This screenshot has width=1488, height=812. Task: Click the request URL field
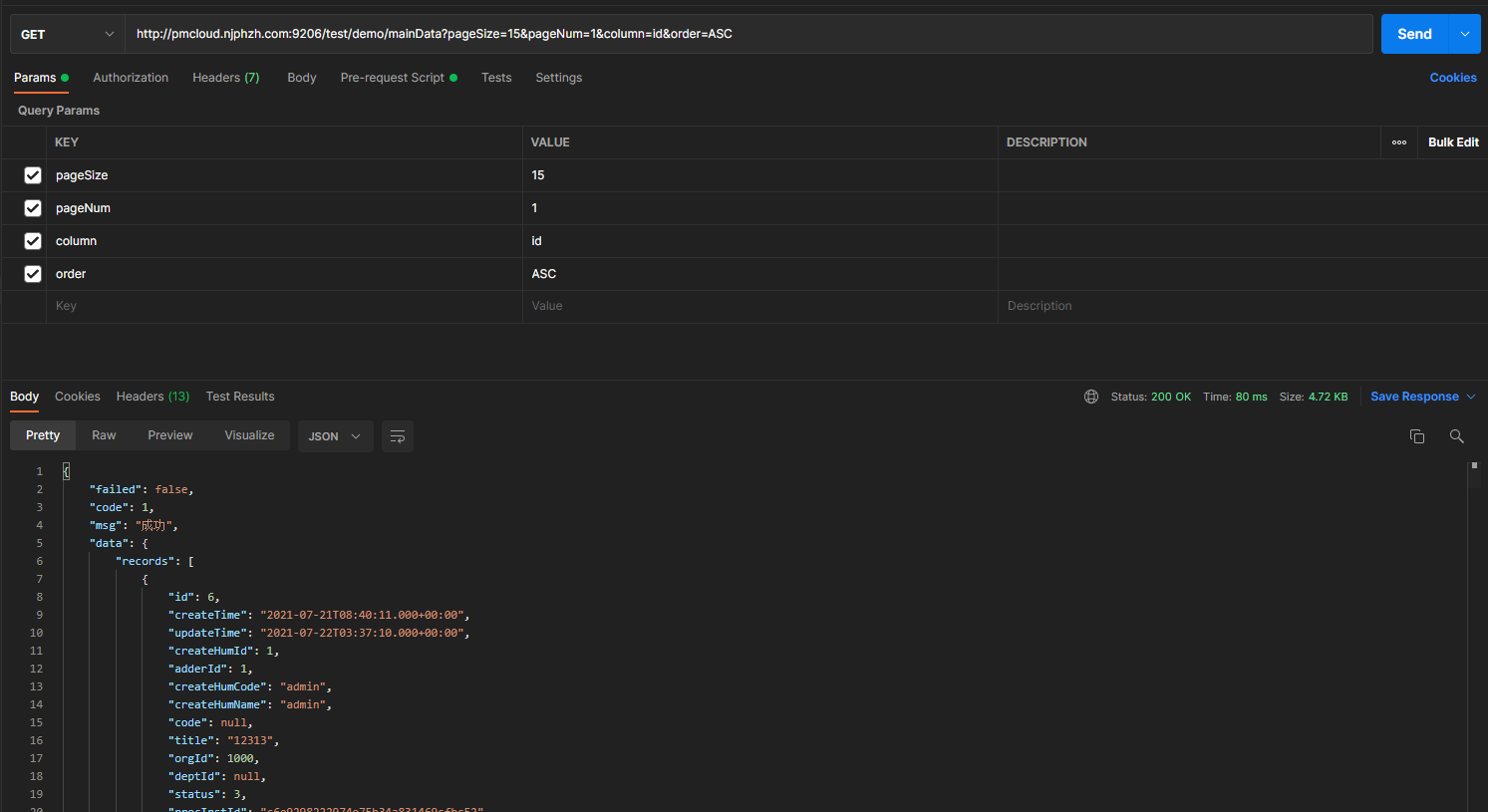tap(748, 34)
